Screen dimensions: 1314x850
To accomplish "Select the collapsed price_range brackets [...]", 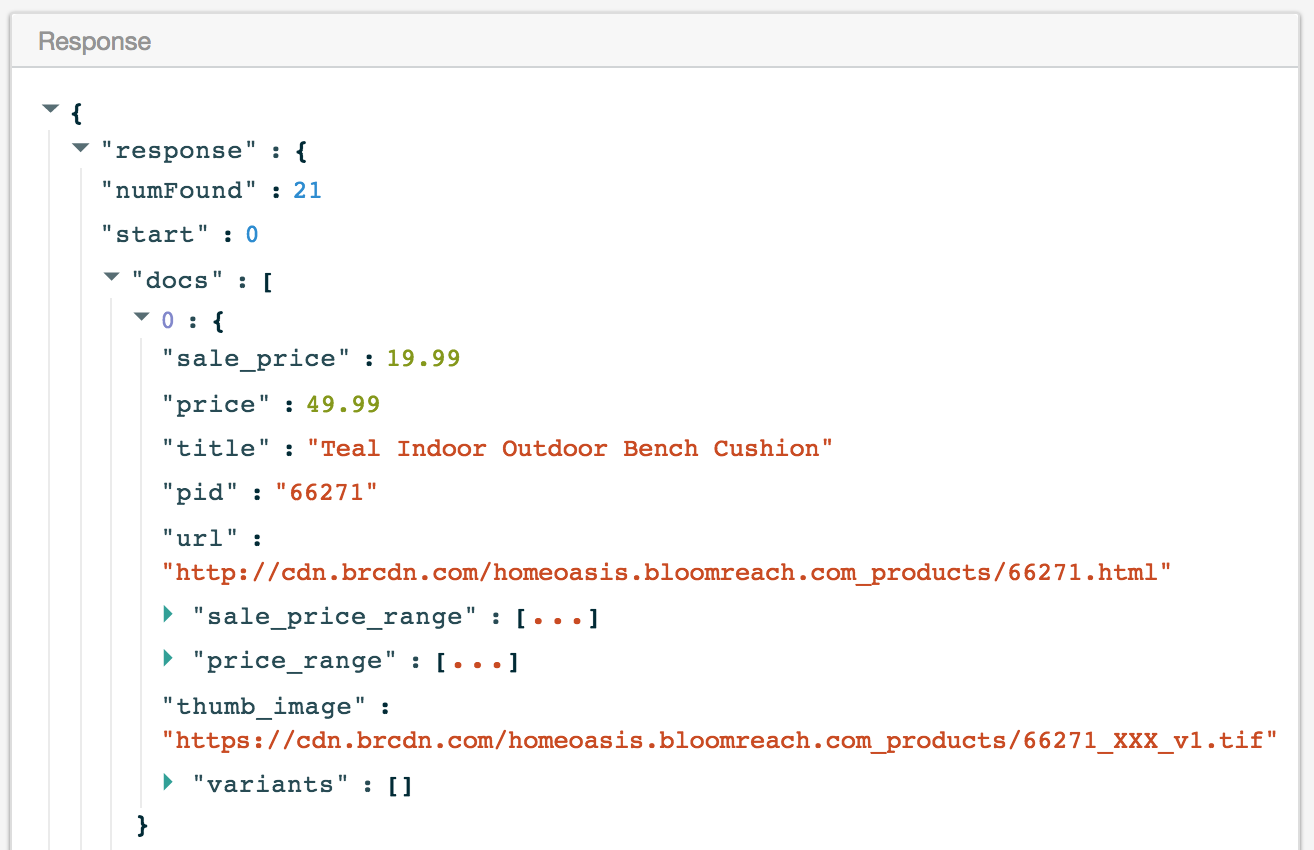I will click(477, 661).
